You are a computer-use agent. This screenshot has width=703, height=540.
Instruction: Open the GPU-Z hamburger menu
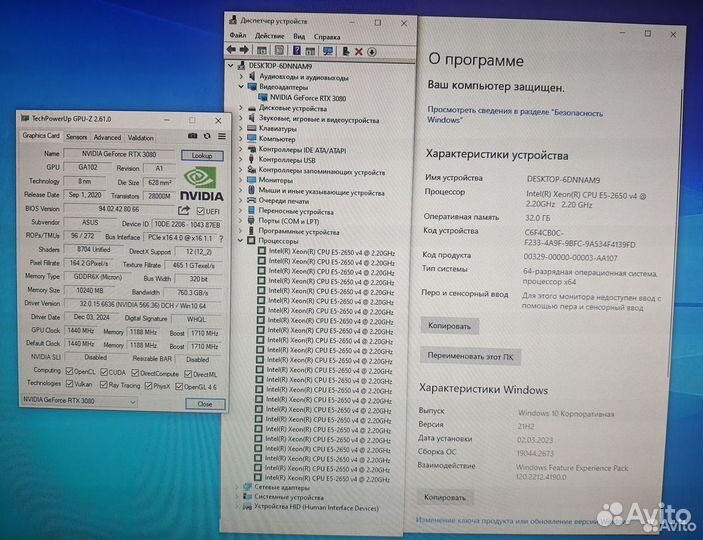pos(222,136)
